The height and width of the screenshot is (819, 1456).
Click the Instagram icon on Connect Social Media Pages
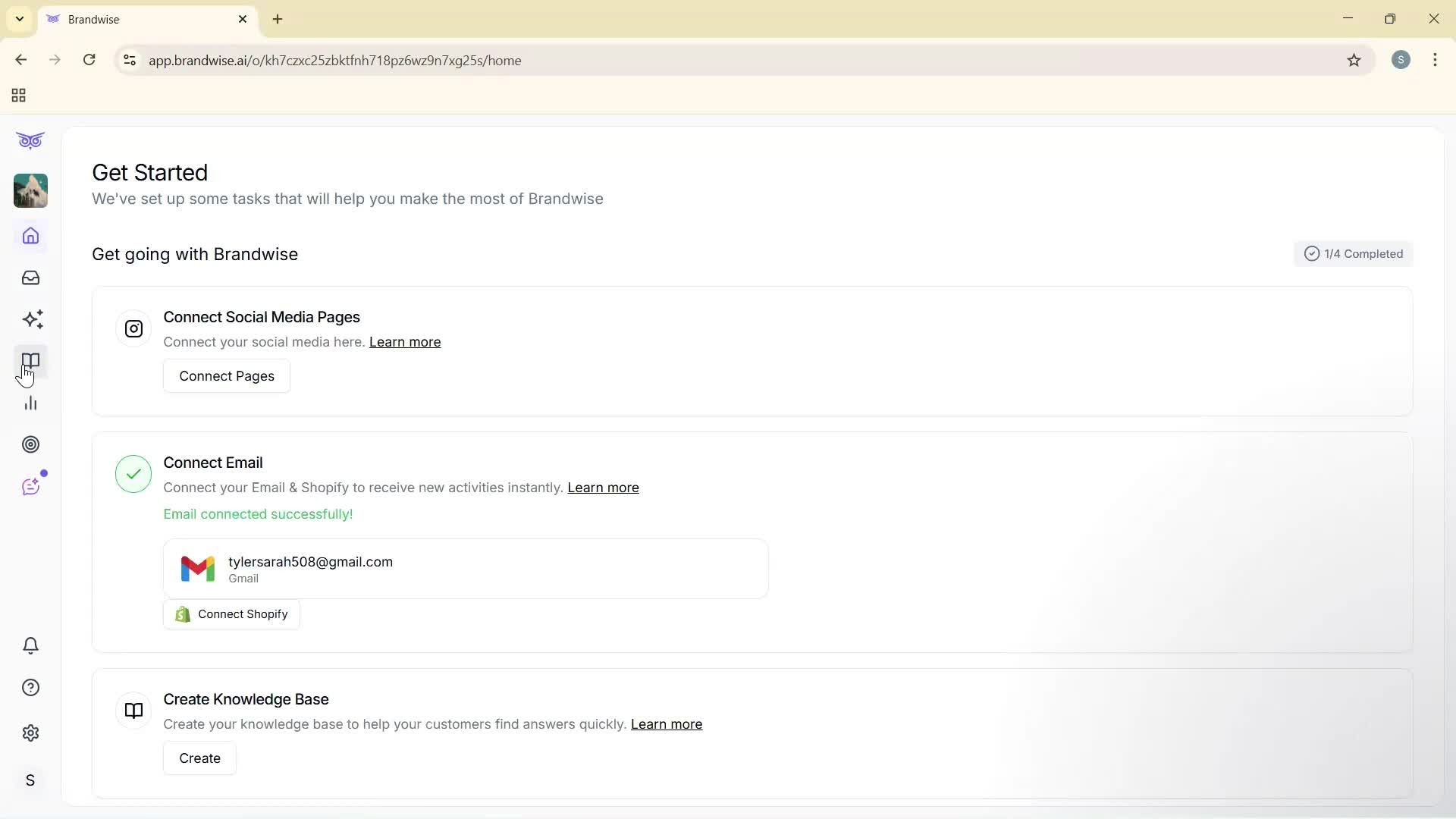[x=133, y=328]
